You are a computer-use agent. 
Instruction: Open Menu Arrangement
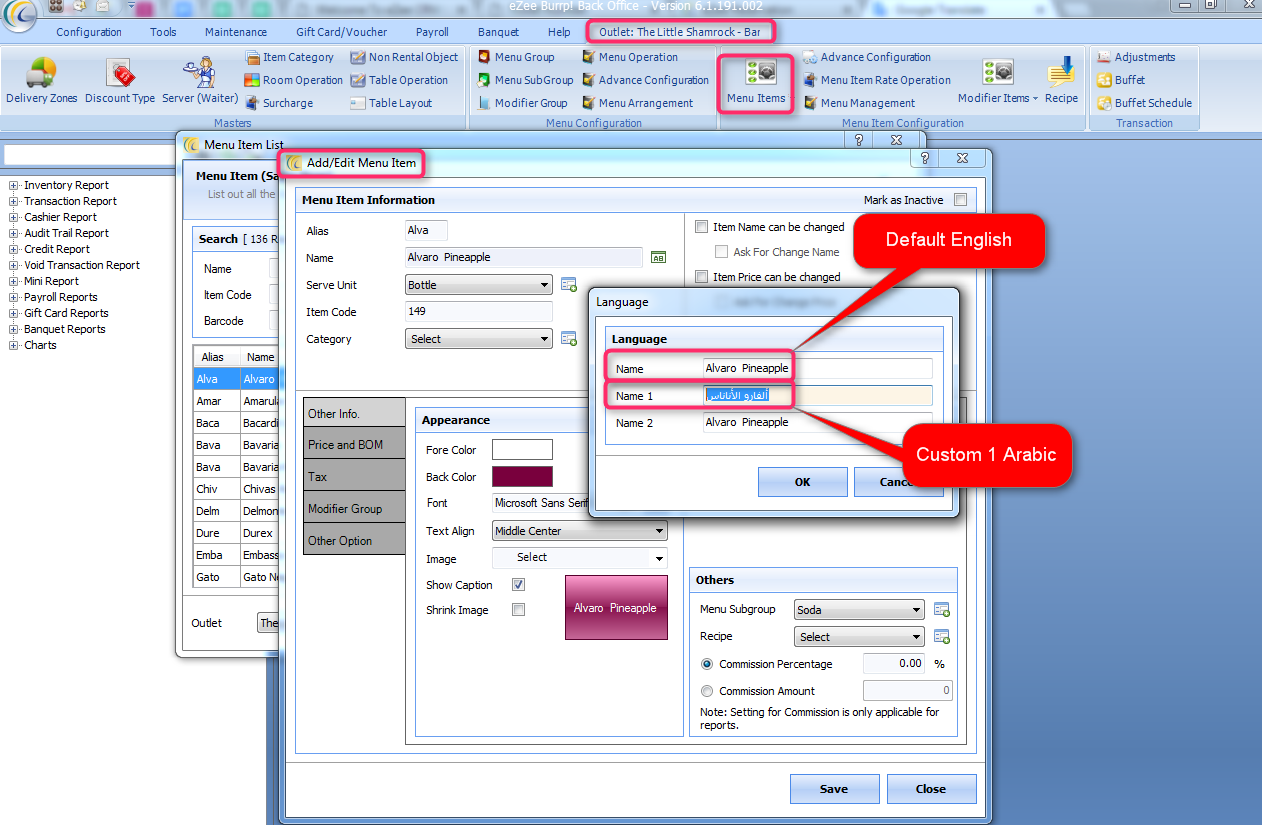click(638, 103)
